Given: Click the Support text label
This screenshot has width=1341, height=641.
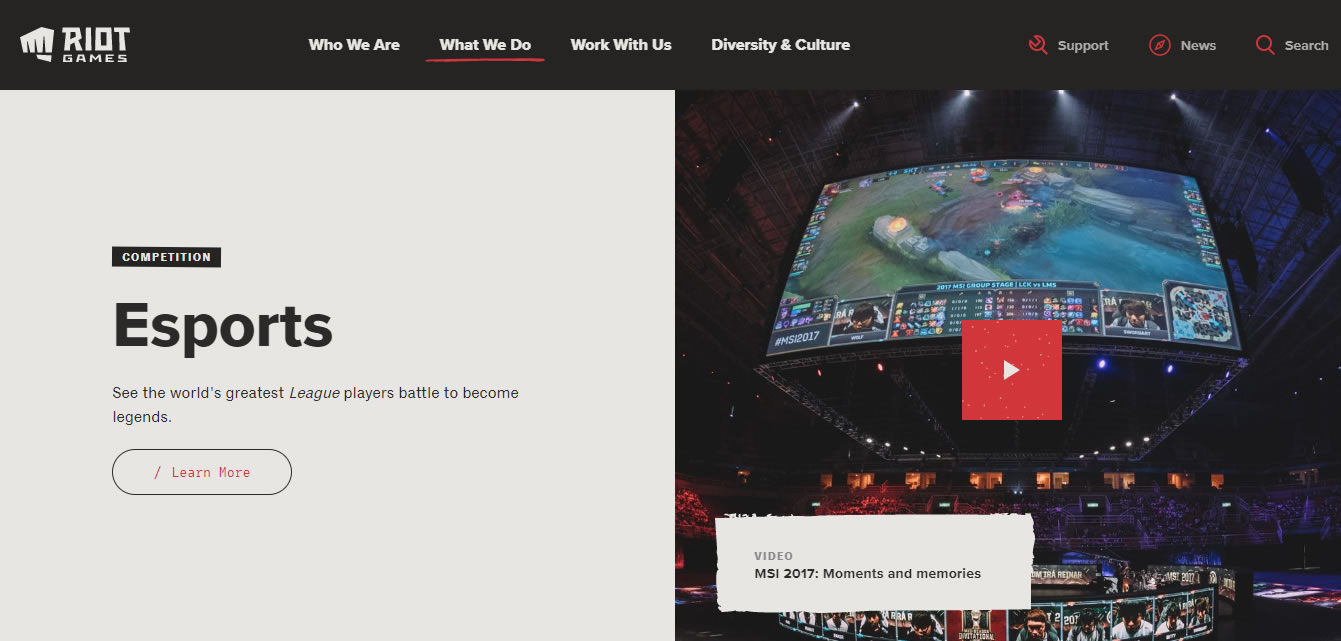Looking at the screenshot, I should coord(1083,44).
